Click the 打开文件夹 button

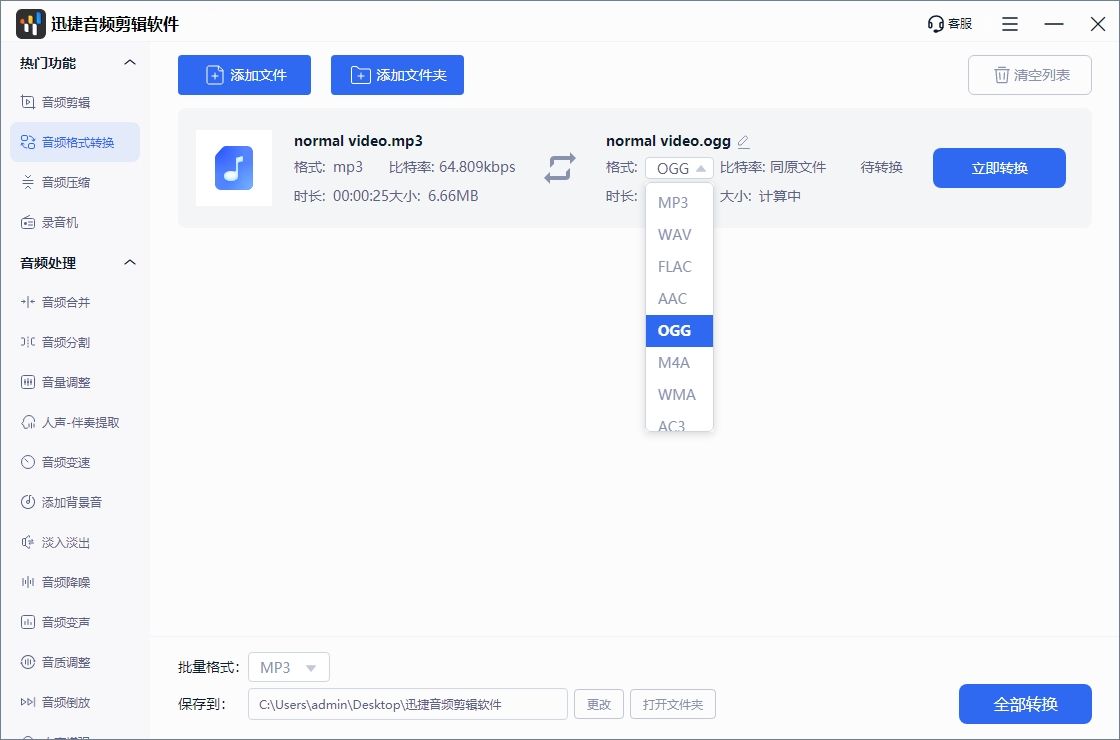point(673,704)
